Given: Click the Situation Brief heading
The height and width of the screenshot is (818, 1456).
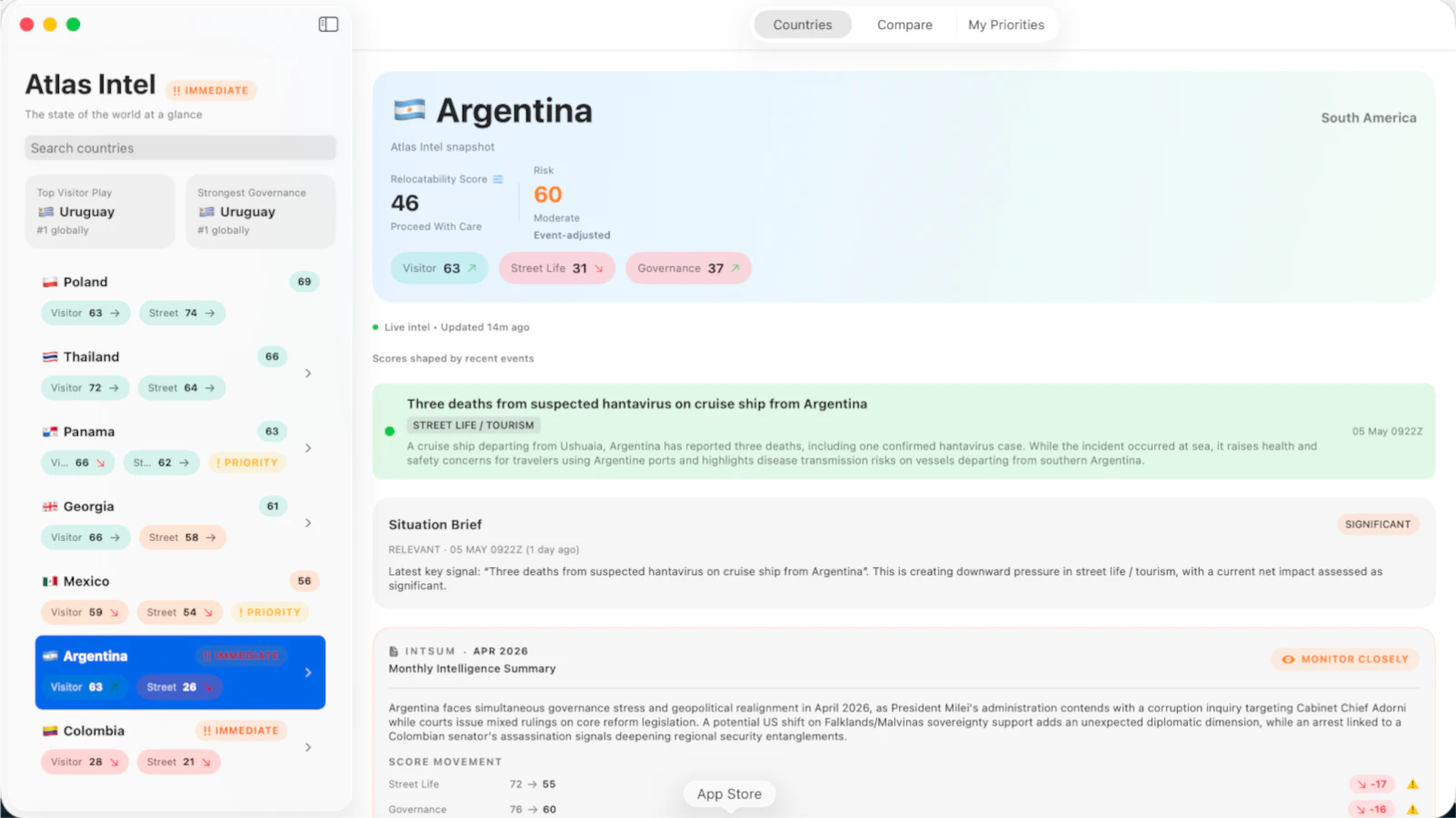Looking at the screenshot, I should pyautogui.click(x=435, y=524).
